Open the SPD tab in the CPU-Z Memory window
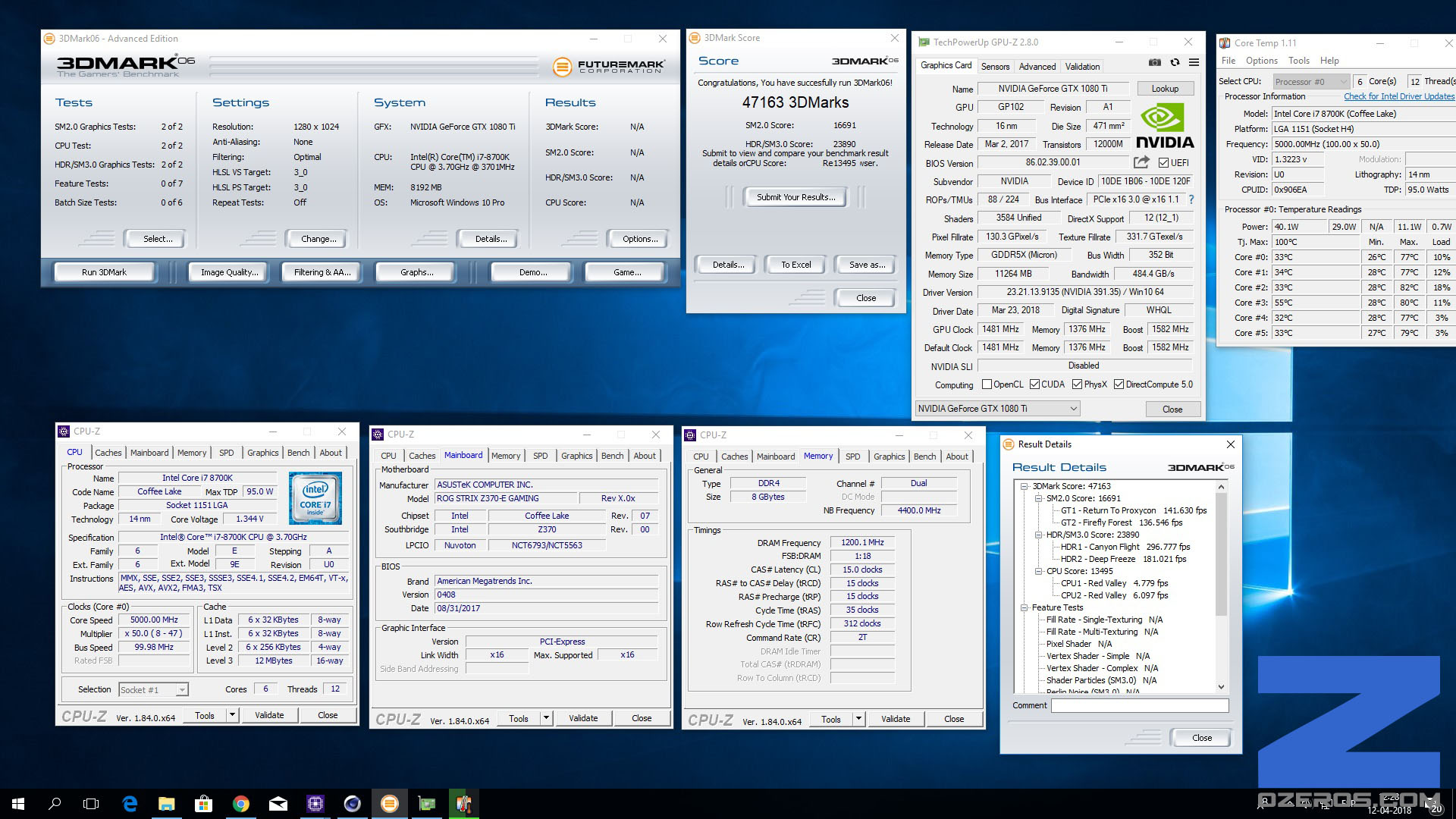 click(x=852, y=457)
